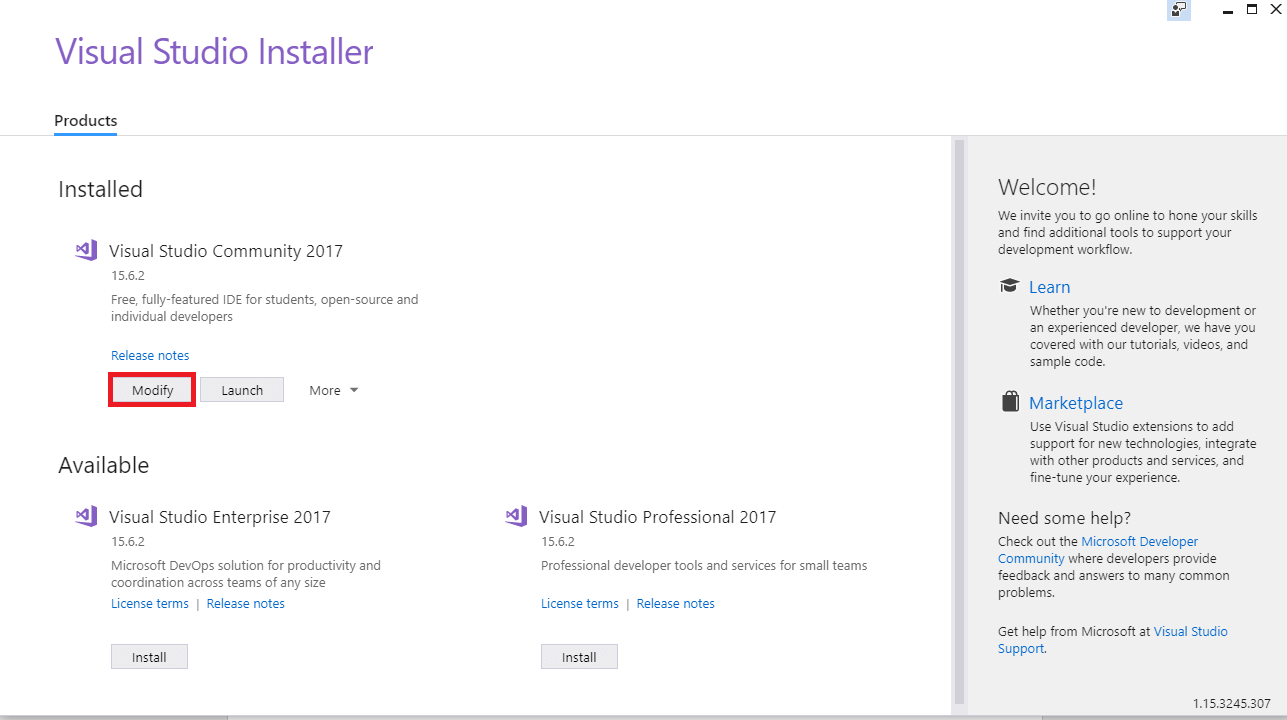This screenshot has height=720, width=1287.
Task: Expand the More dropdown menu
Action: 333,390
